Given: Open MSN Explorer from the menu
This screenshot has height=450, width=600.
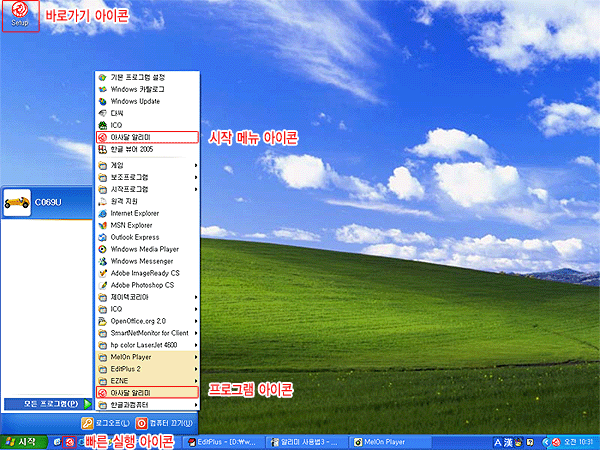Looking at the screenshot, I should coord(131,225).
